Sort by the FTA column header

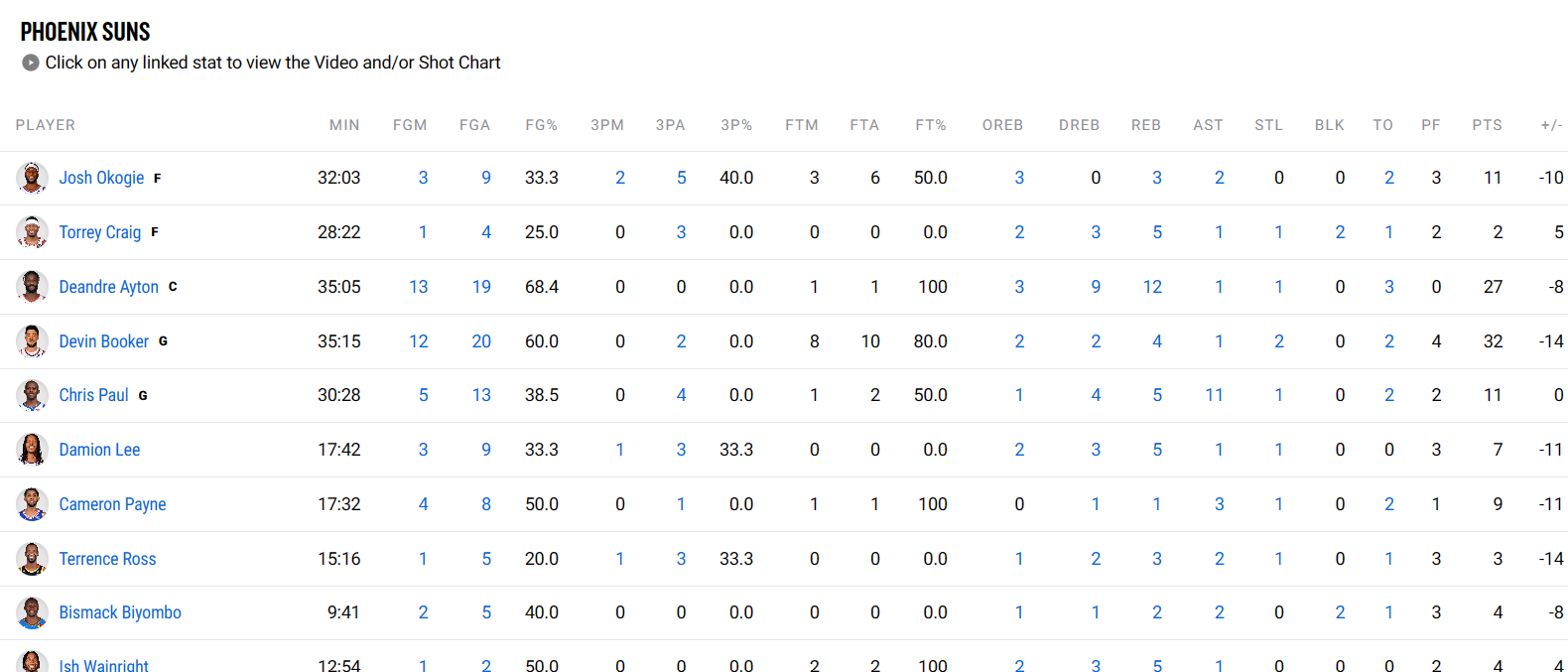864,125
